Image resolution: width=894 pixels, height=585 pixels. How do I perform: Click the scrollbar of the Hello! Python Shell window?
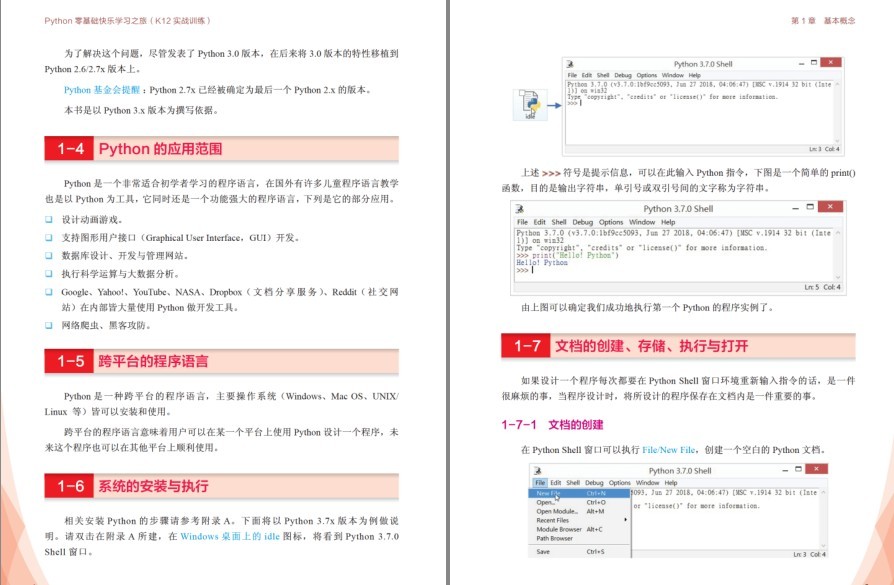(838, 255)
